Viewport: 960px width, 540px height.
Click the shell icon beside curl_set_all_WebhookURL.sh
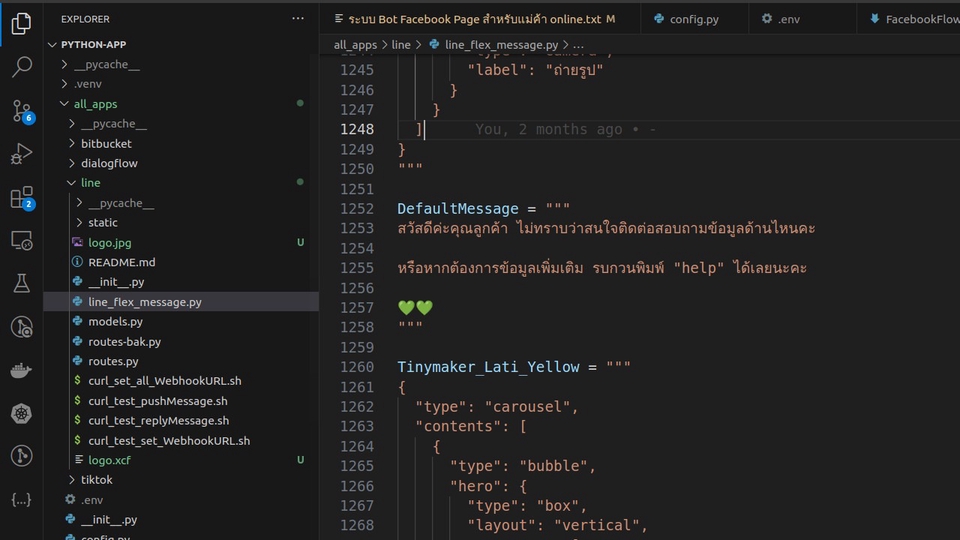tap(78, 381)
